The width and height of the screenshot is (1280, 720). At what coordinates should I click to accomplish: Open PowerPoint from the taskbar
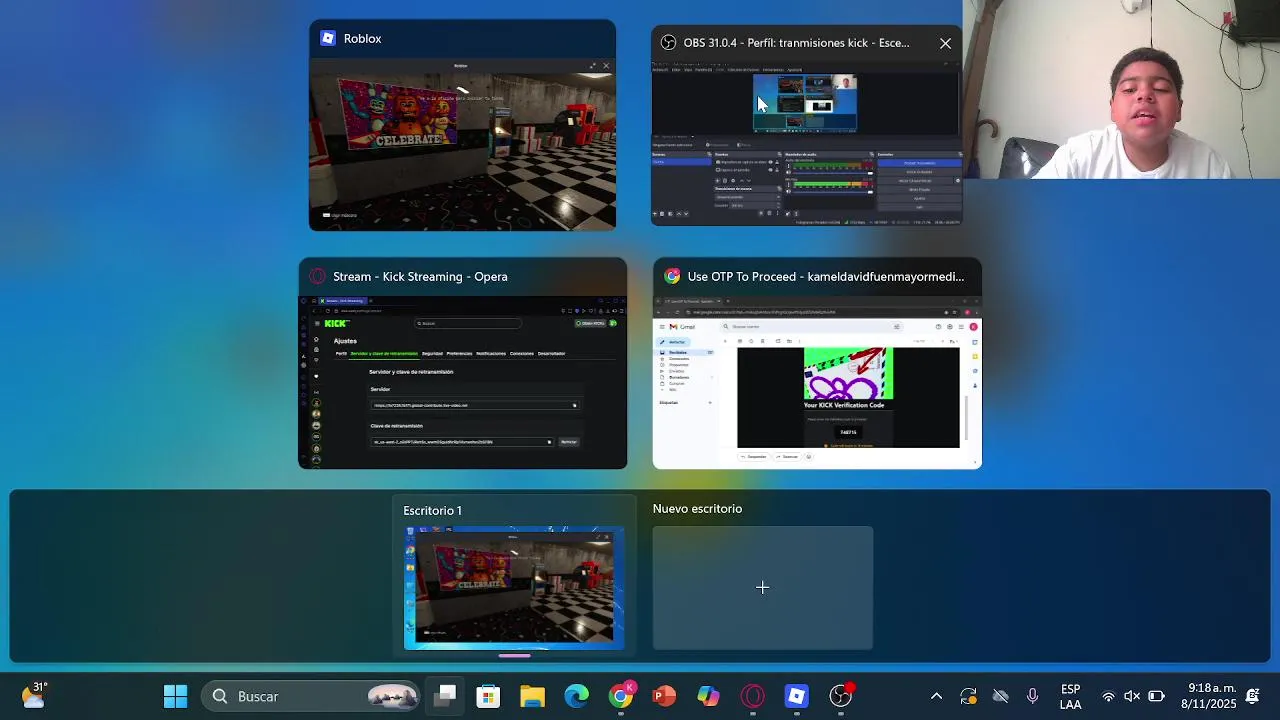pyautogui.click(x=664, y=696)
